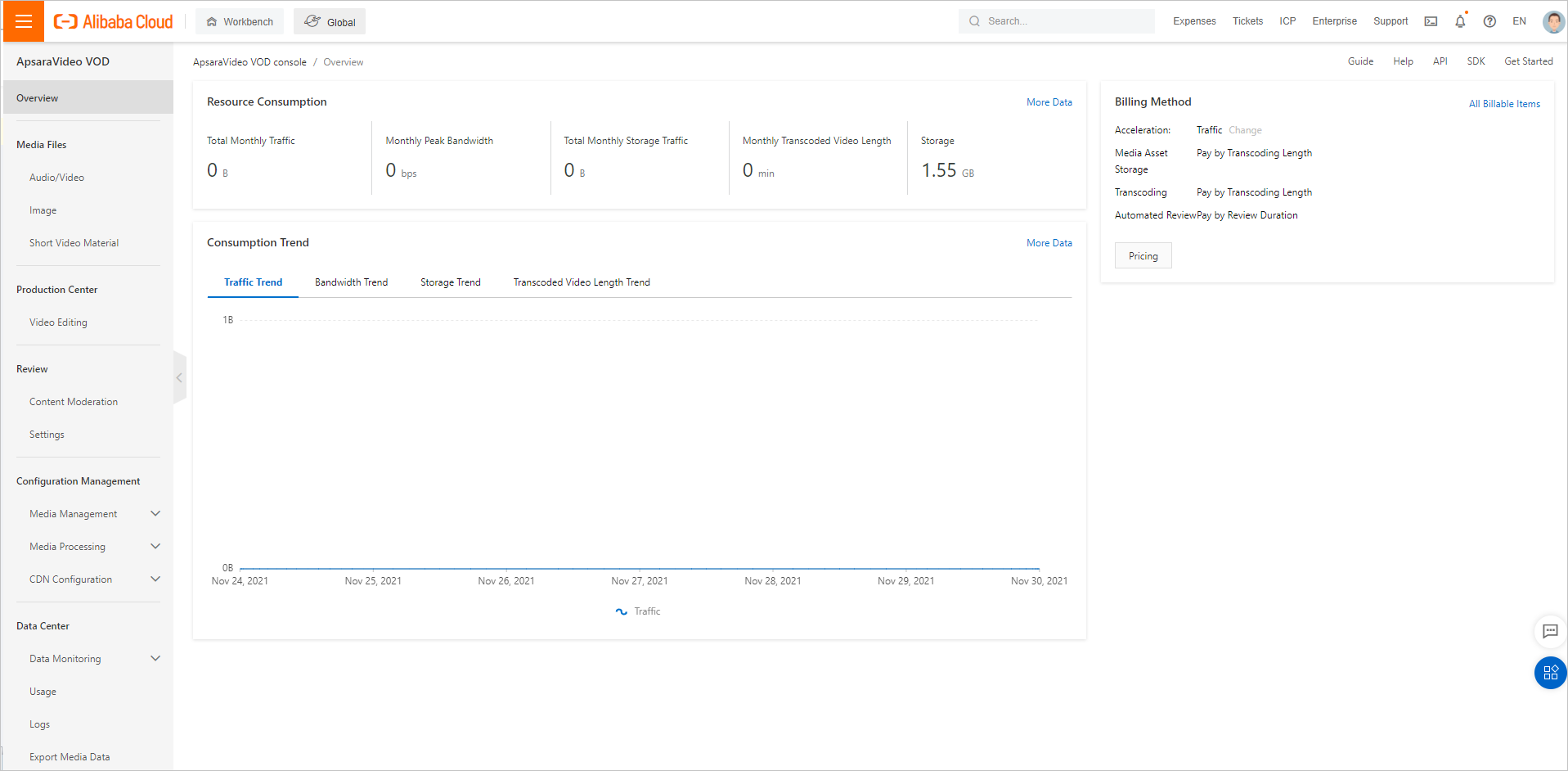This screenshot has height=771, width=1568.
Task: Open the user avatar account menu
Action: point(1553,21)
